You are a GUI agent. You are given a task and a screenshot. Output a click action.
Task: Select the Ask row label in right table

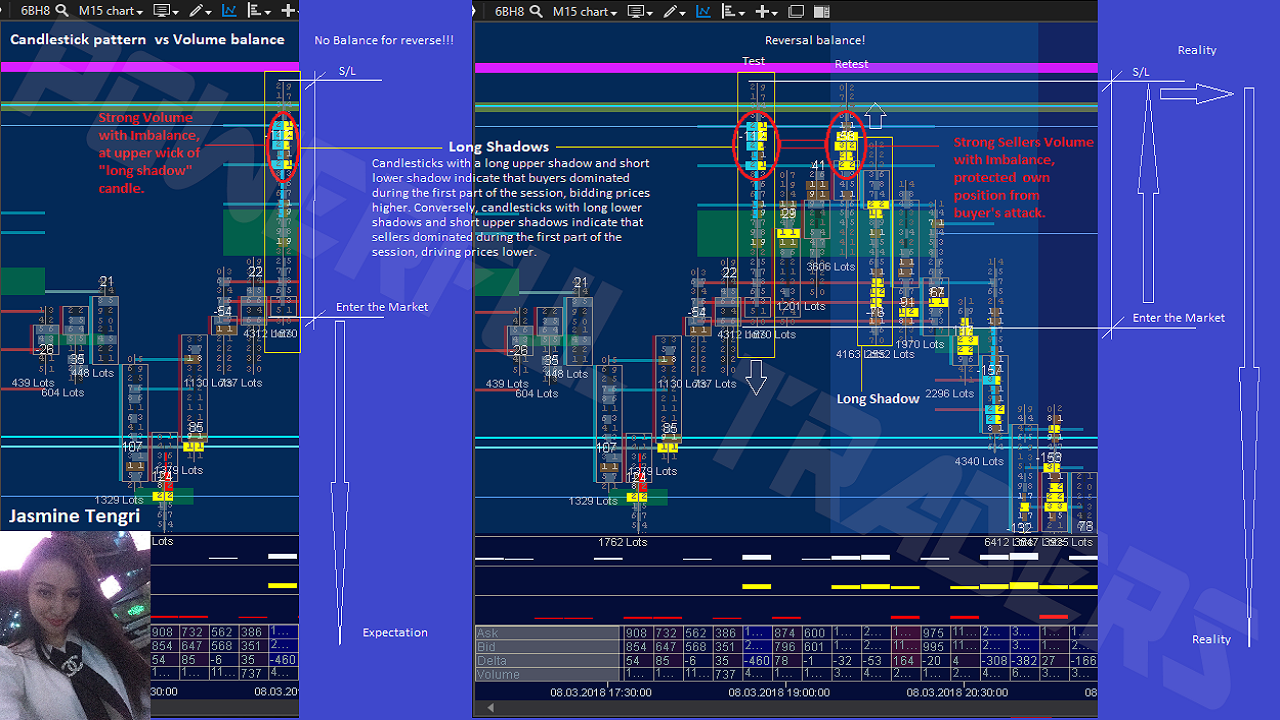click(x=488, y=633)
